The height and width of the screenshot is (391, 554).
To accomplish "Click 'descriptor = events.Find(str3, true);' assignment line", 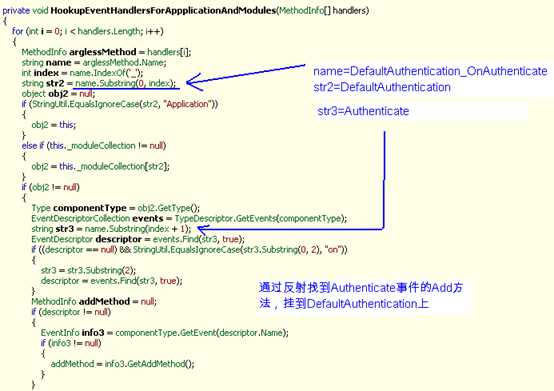I will click(x=112, y=281).
